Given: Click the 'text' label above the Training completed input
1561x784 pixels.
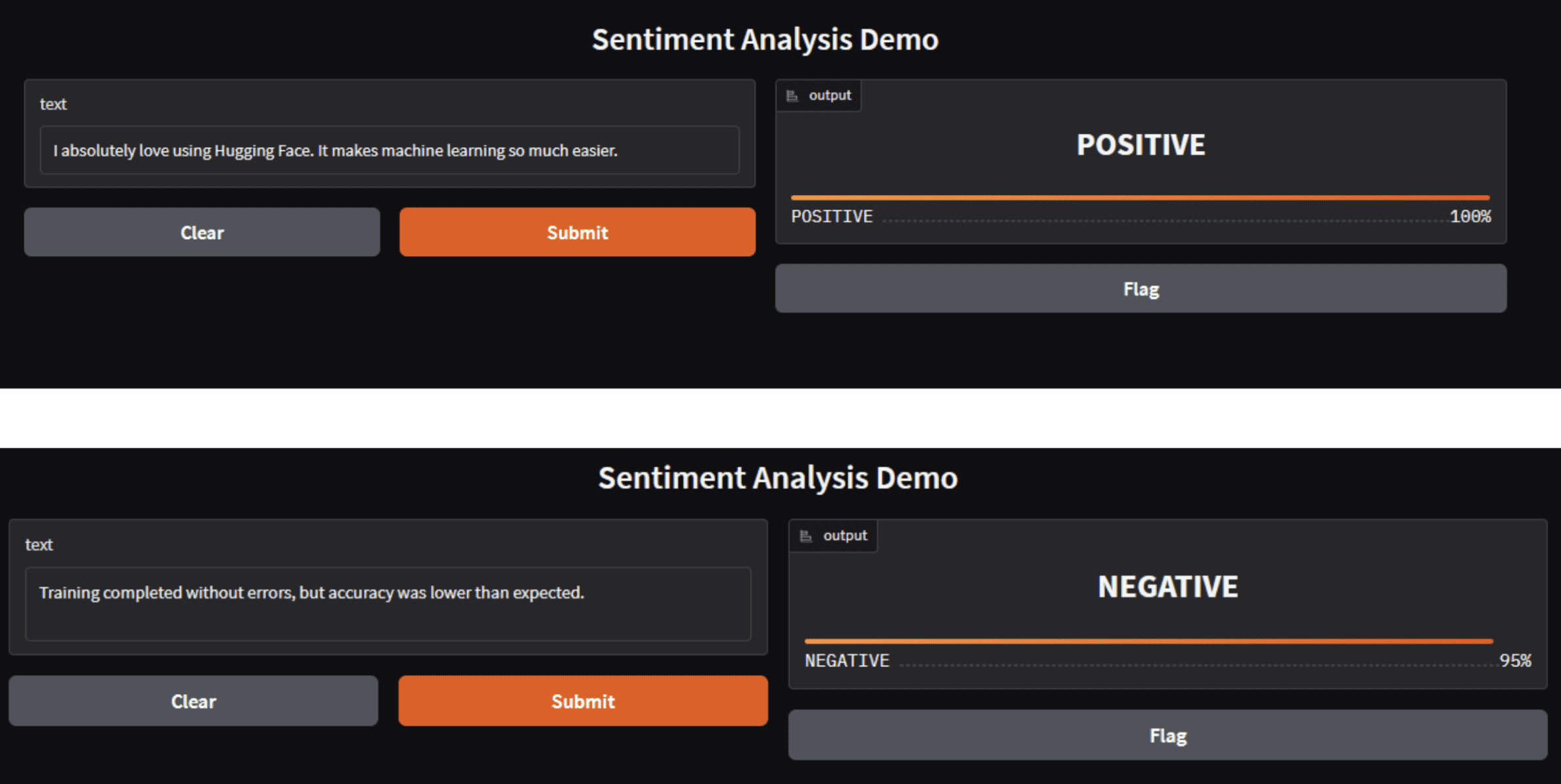Looking at the screenshot, I should click(39, 544).
